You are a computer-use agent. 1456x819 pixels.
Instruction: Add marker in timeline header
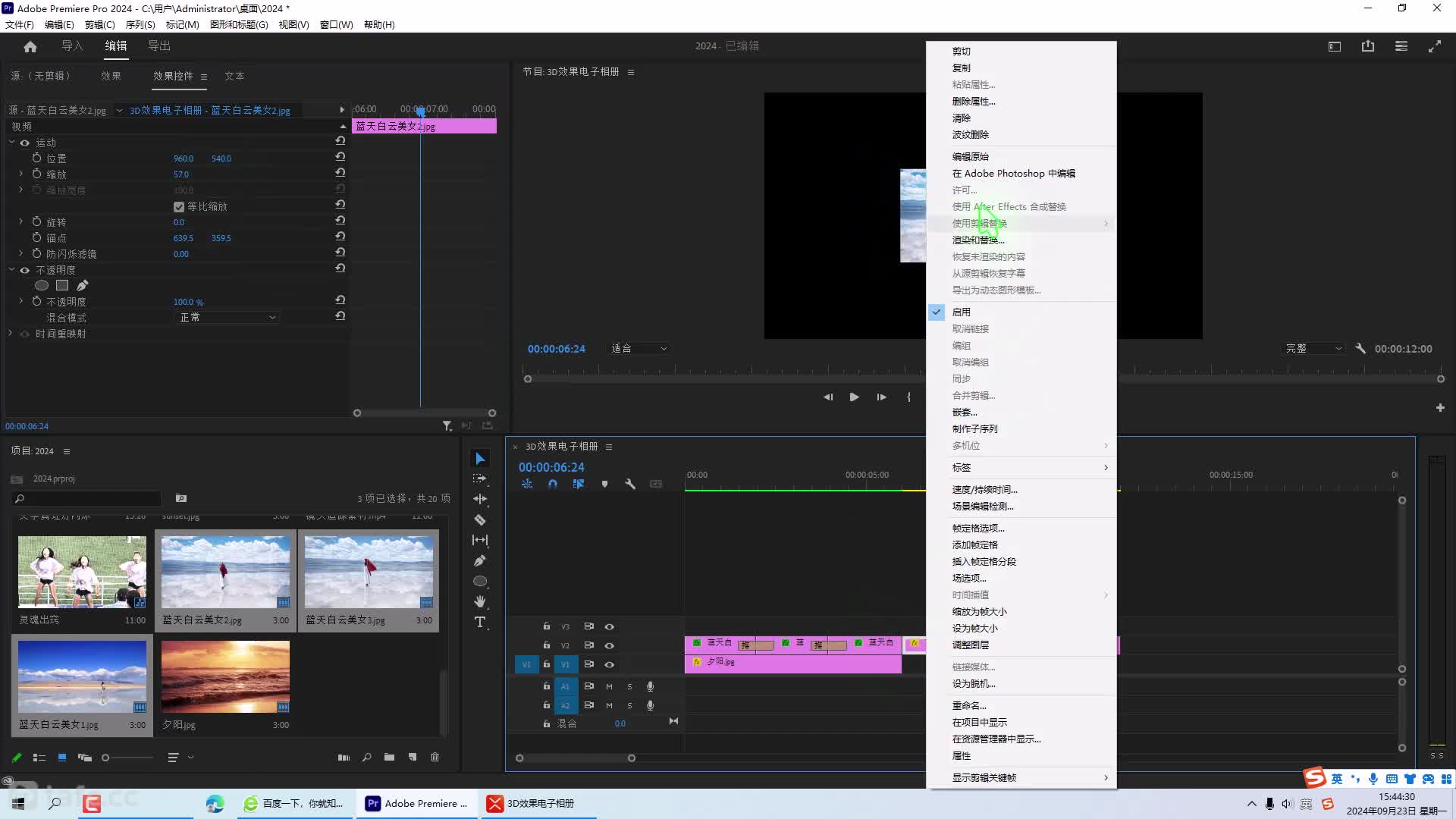(x=604, y=484)
